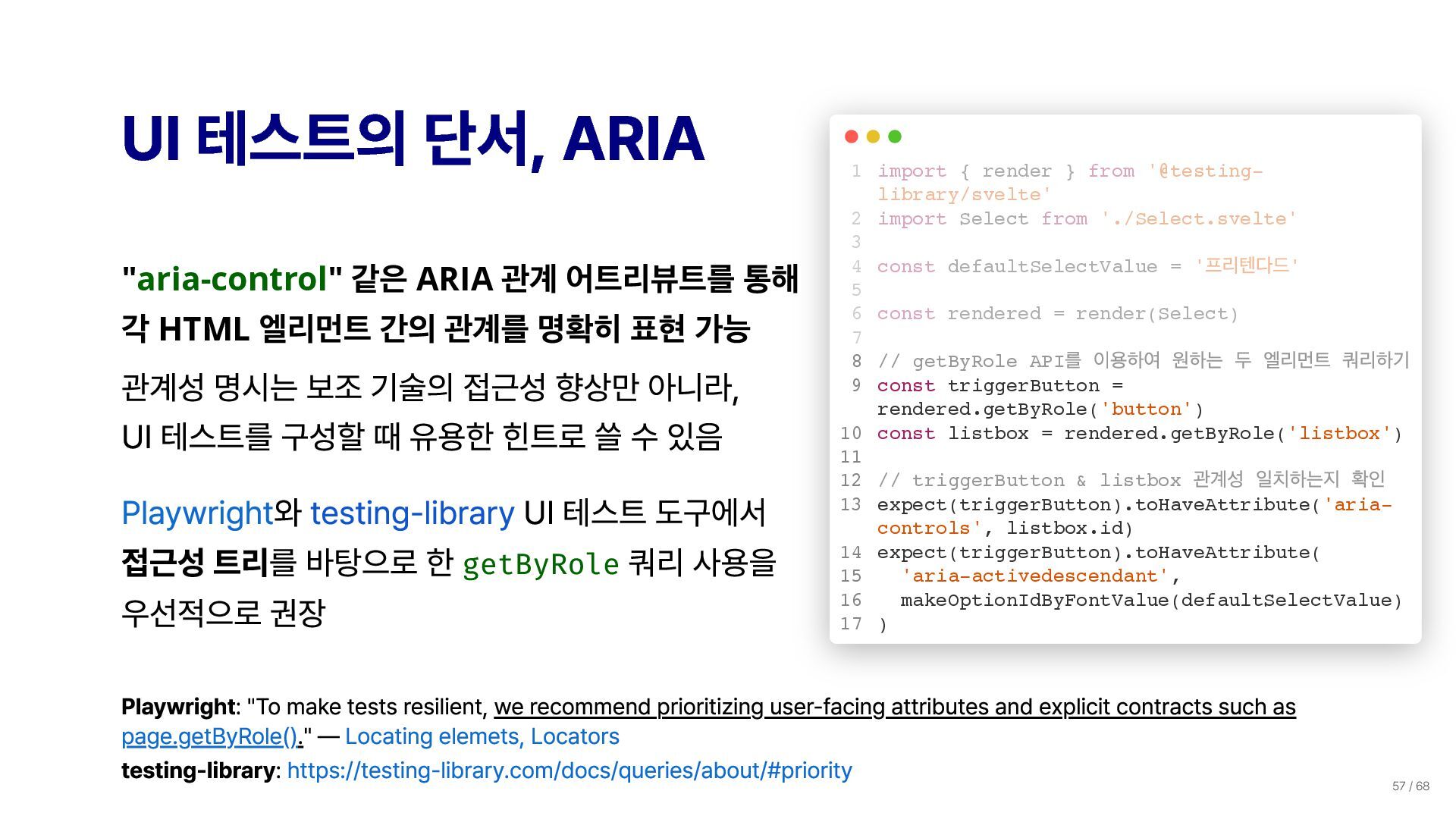Click the closing parenthesis on code line 17
The image size is (1456, 819).
click(x=883, y=625)
